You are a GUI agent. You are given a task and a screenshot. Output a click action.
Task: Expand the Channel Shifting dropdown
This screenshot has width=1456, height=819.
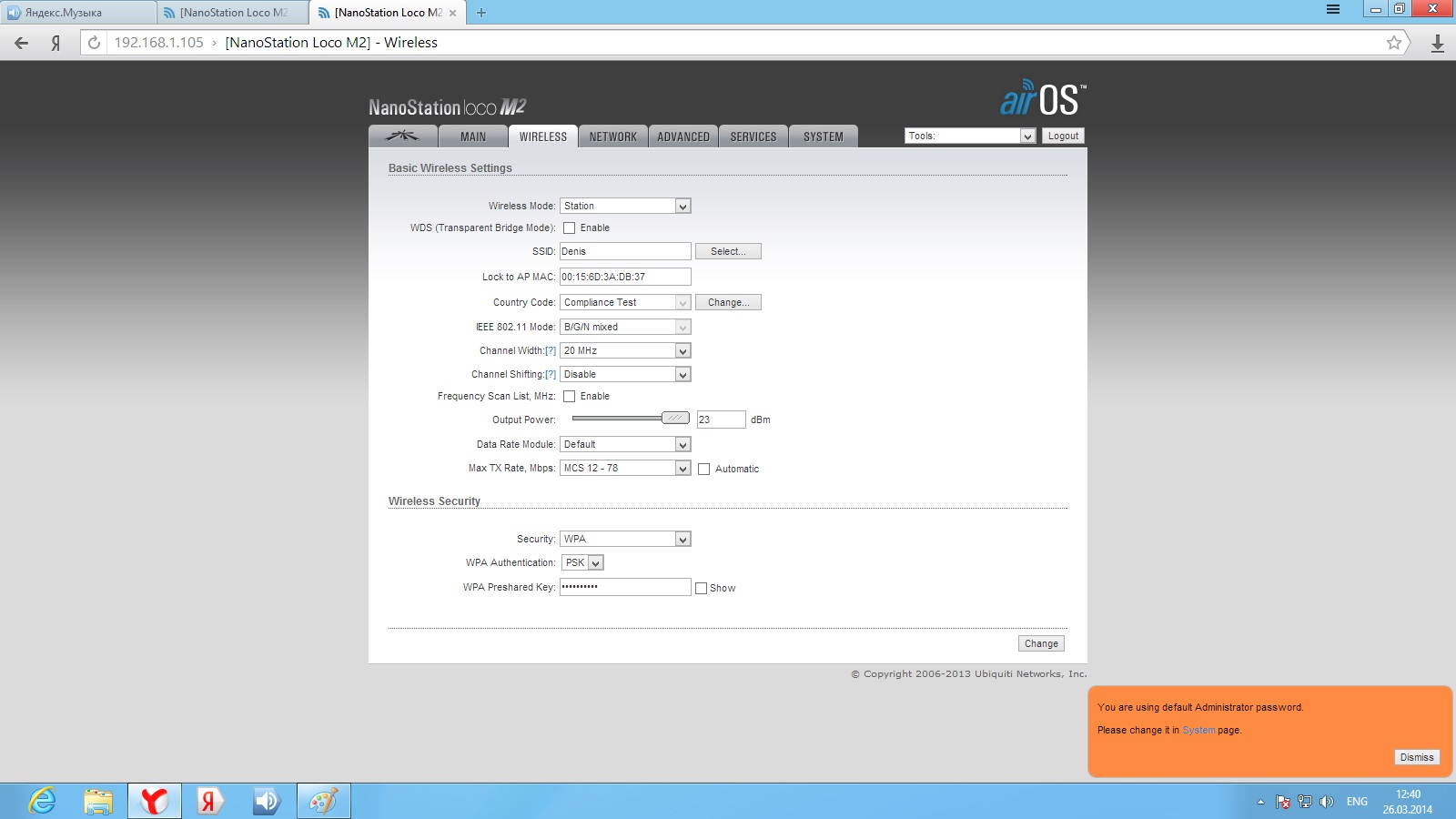(625, 375)
